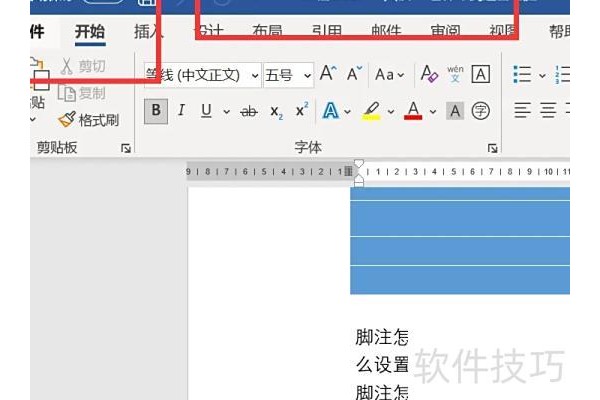Screen dimensions: 600x400
Task: Click the first text line 脚注怎 in the document
Action: 382,337
